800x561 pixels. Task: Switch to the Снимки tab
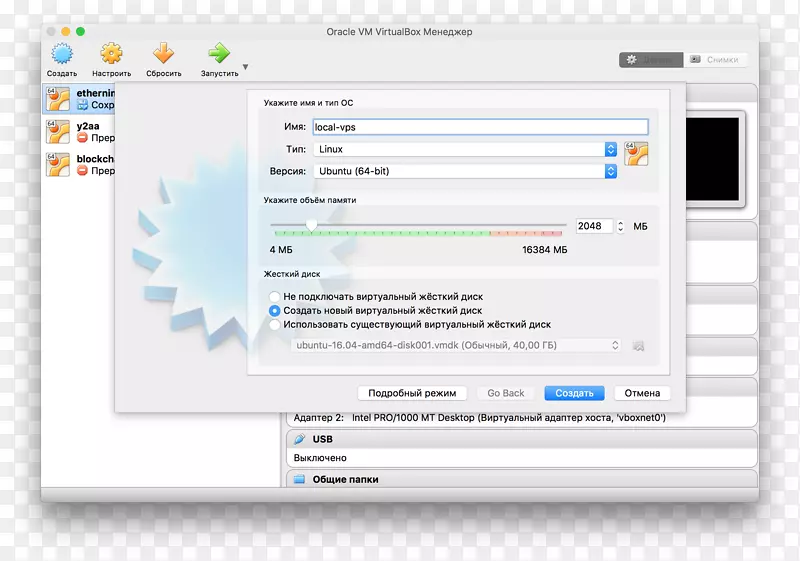715,60
